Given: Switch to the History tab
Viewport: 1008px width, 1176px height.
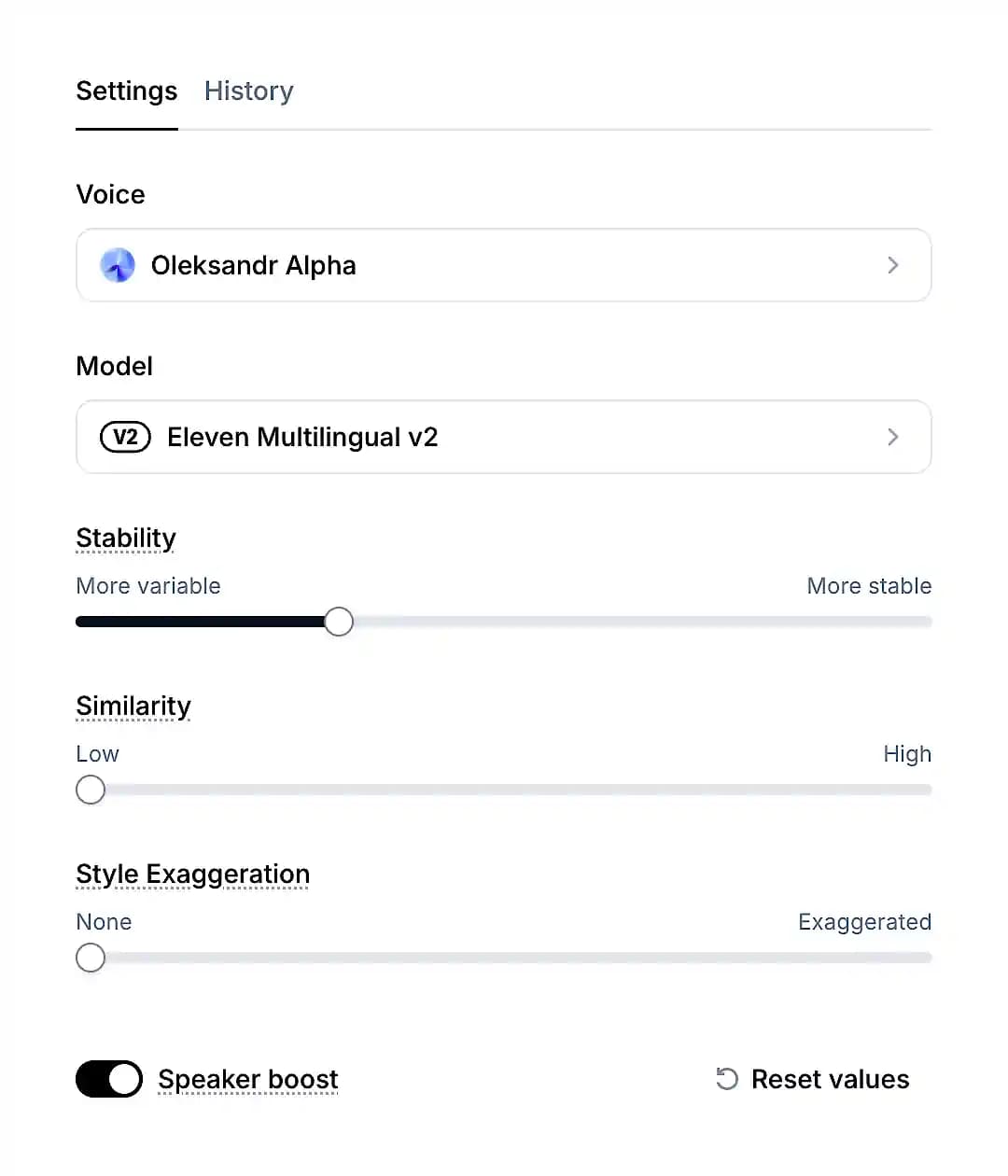Looking at the screenshot, I should click(x=248, y=91).
